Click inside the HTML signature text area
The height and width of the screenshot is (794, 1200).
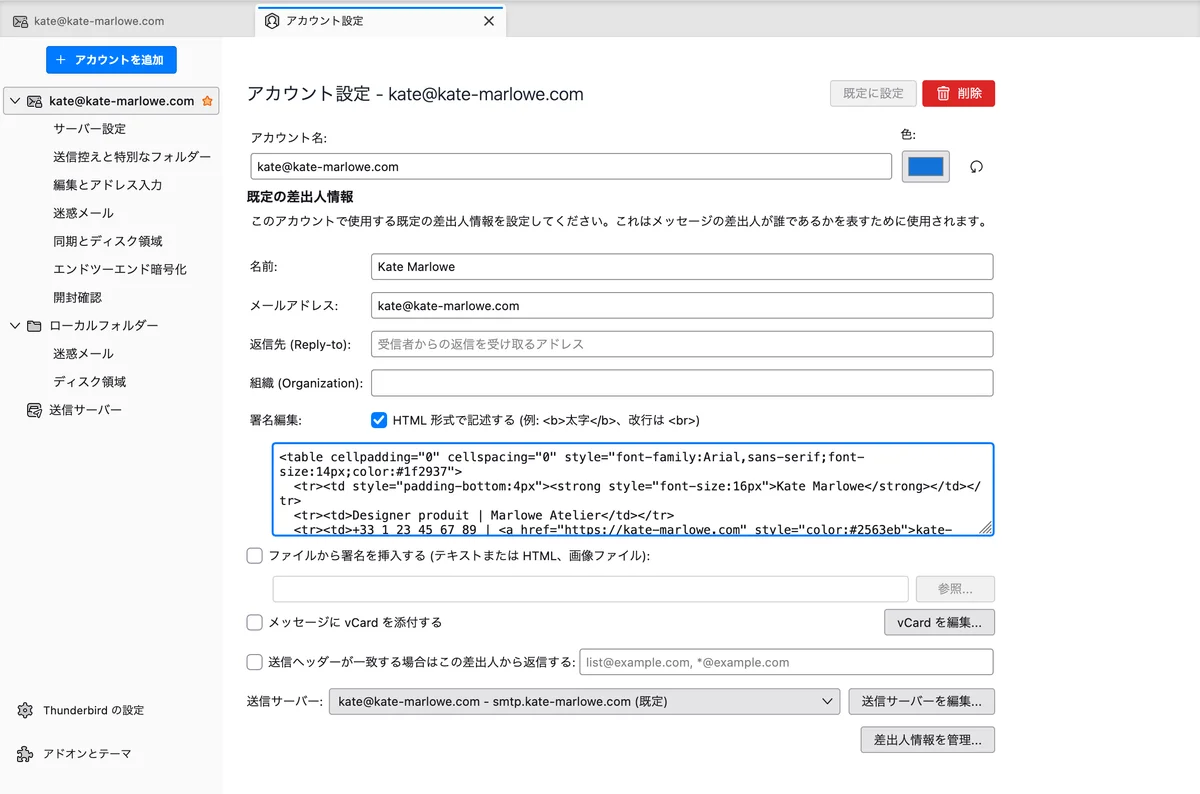coord(633,490)
